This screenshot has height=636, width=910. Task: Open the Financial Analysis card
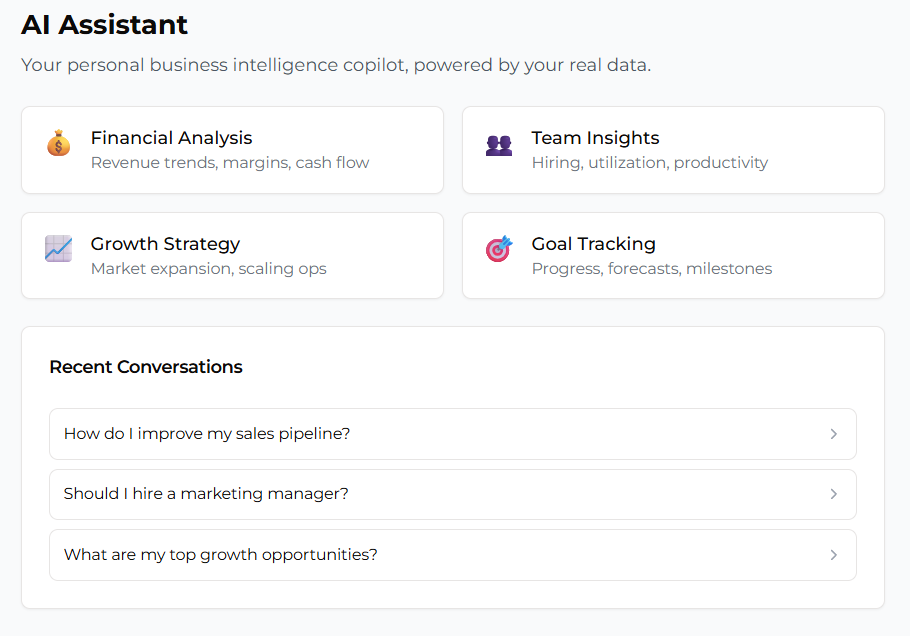coord(232,150)
